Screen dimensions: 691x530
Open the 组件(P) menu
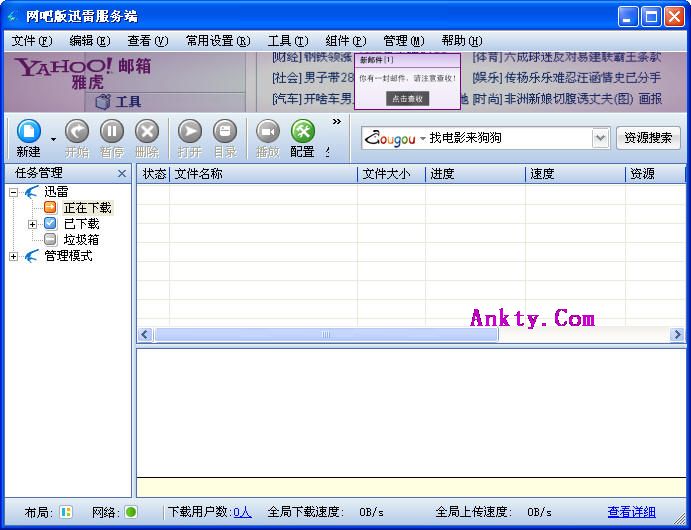tap(346, 41)
